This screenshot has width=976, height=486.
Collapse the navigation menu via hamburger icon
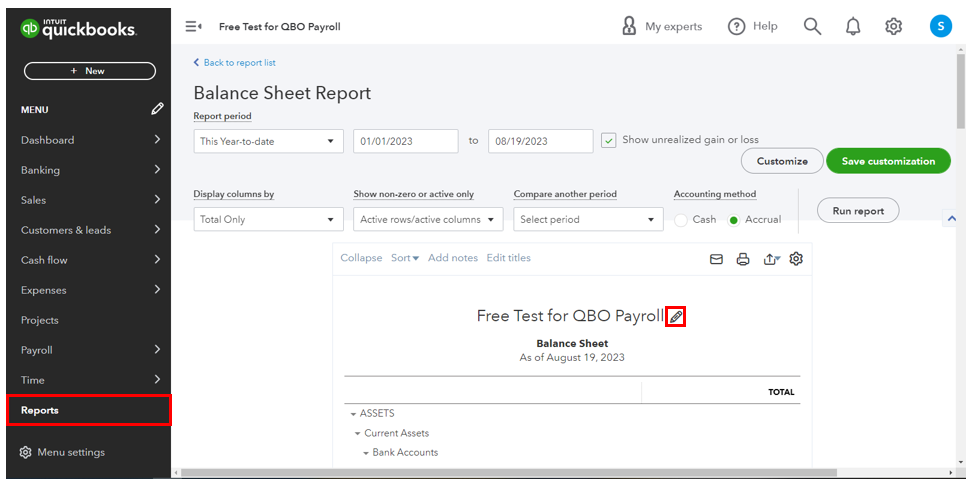(x=193, y=27)
